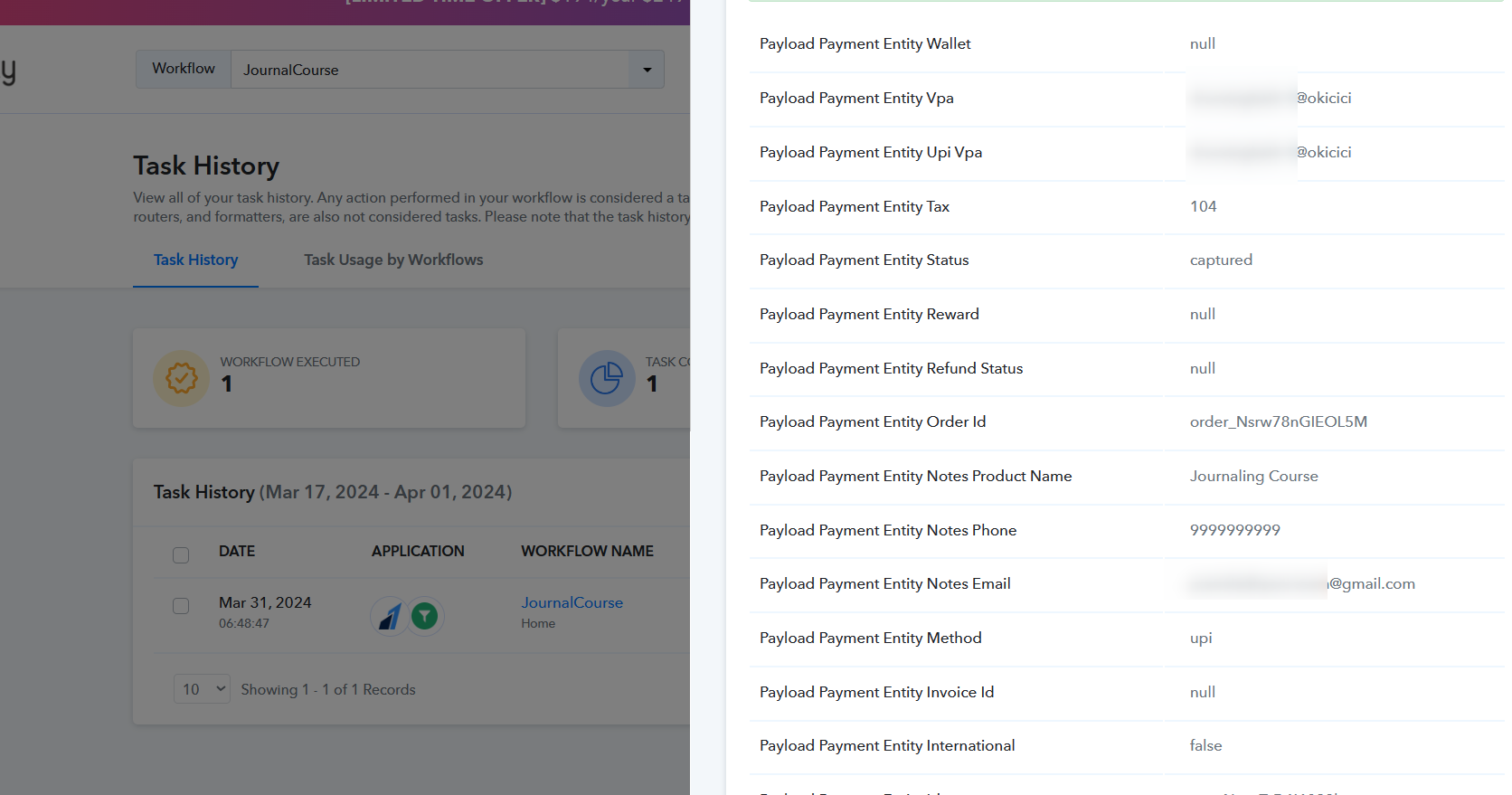Viewport: 1512px width, 795px height.
Task: Click the DATE column header
Action: tap(237, 551)
